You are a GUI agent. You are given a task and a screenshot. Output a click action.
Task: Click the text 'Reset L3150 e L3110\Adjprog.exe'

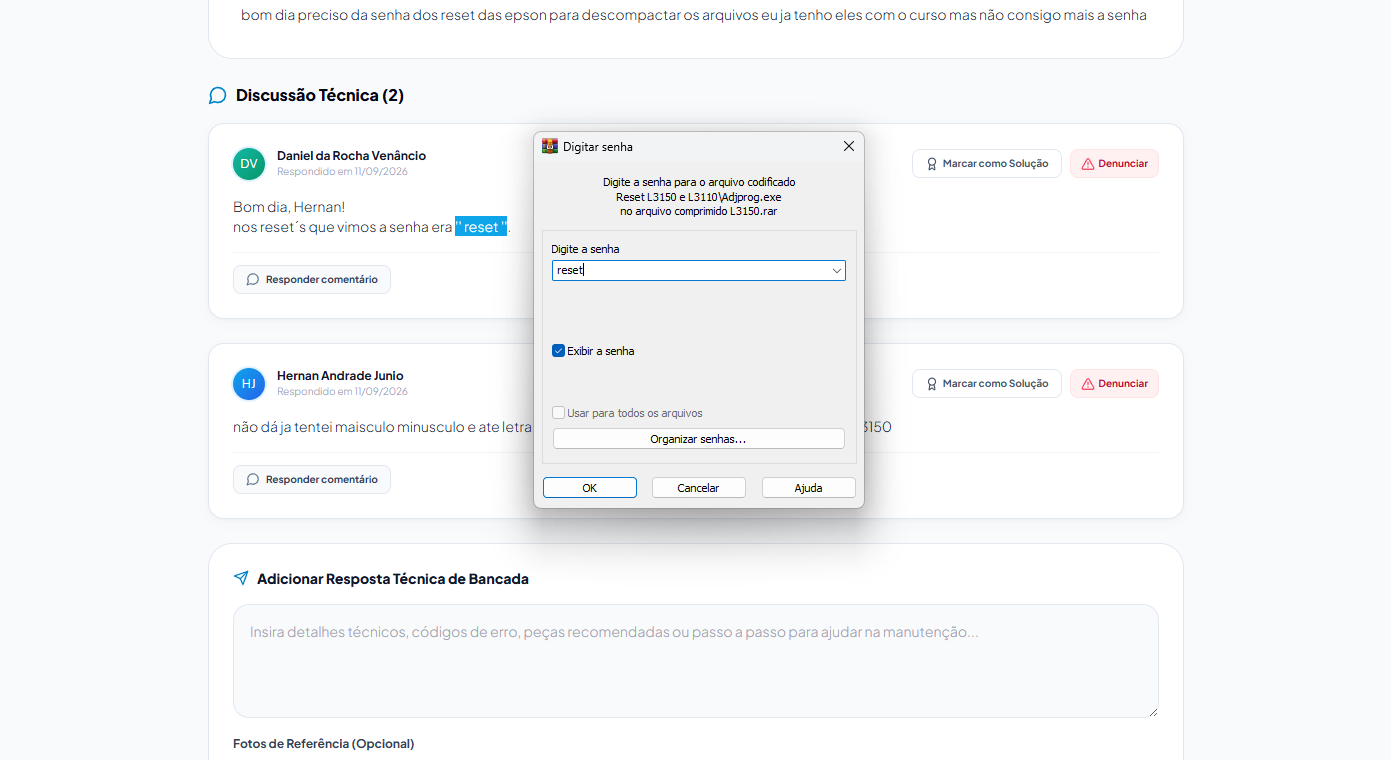699,197
